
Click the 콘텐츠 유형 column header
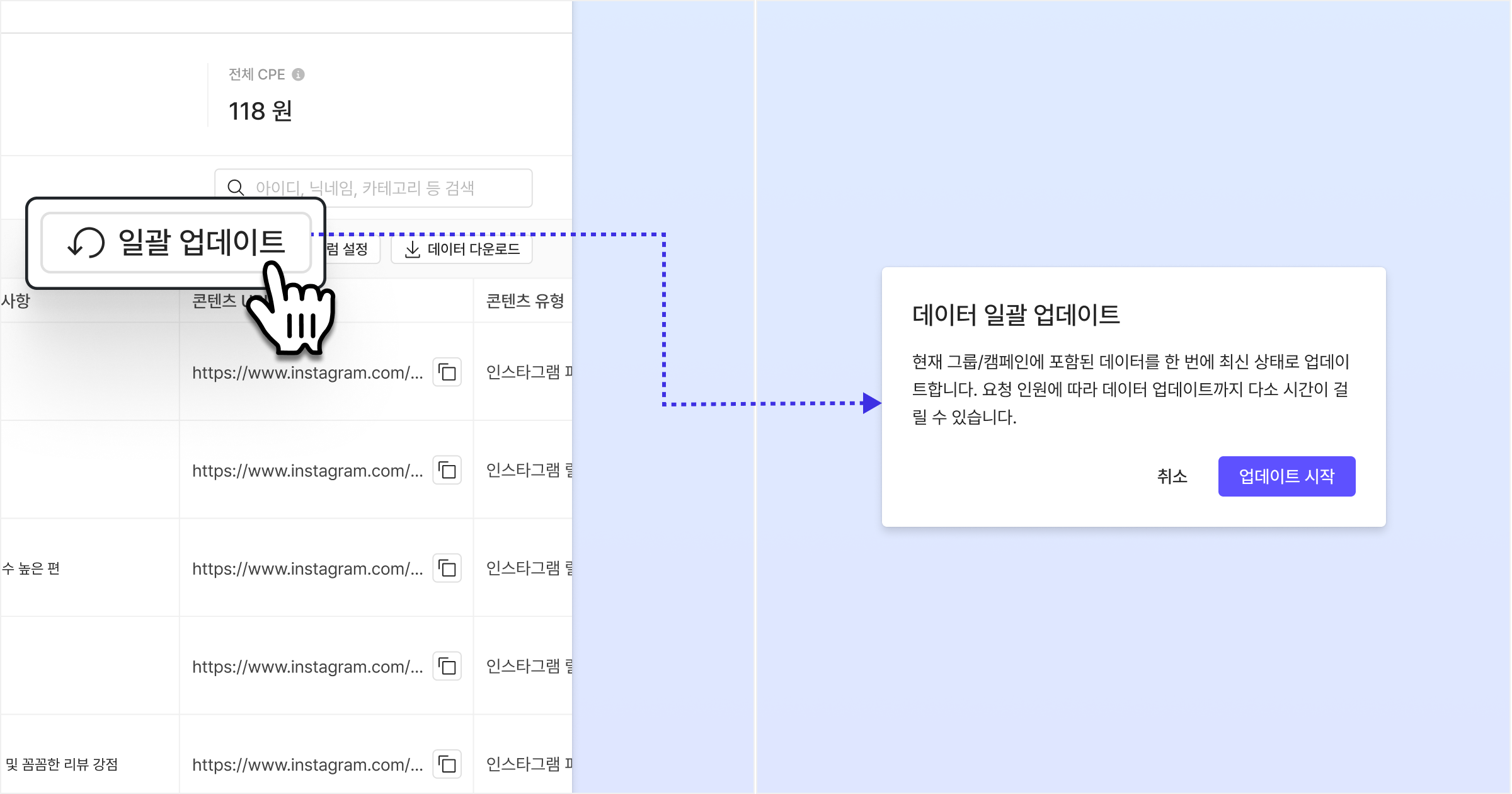point(525,301)
